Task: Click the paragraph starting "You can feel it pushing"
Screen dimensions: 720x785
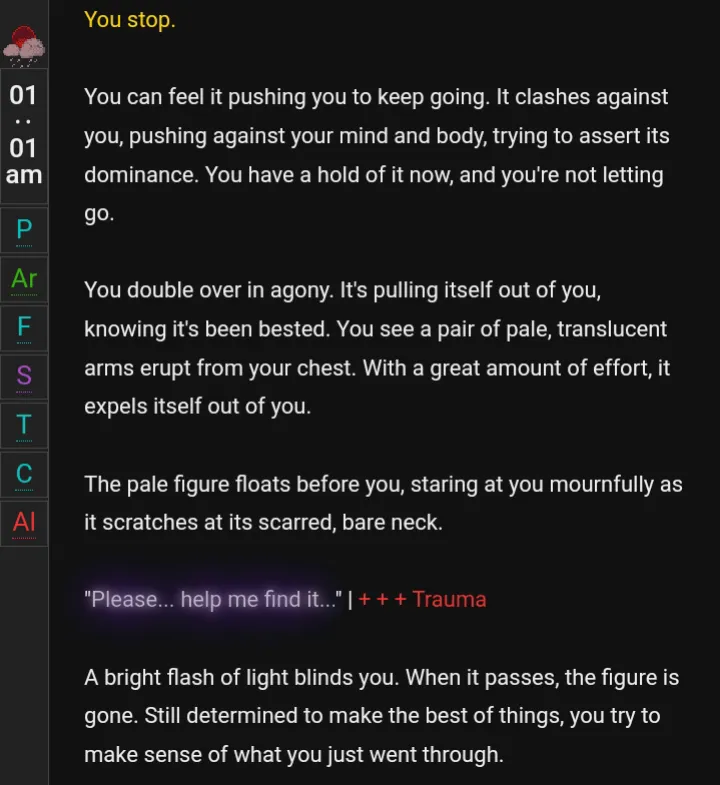Action: click(376, 155)
